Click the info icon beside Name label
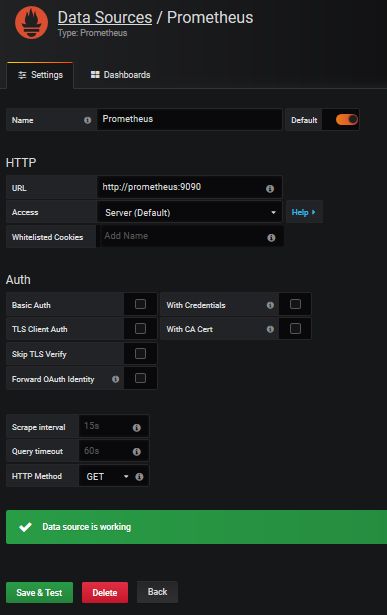Image resolution: width=387 pixels, height=615 pixels. tap(87, 120)
